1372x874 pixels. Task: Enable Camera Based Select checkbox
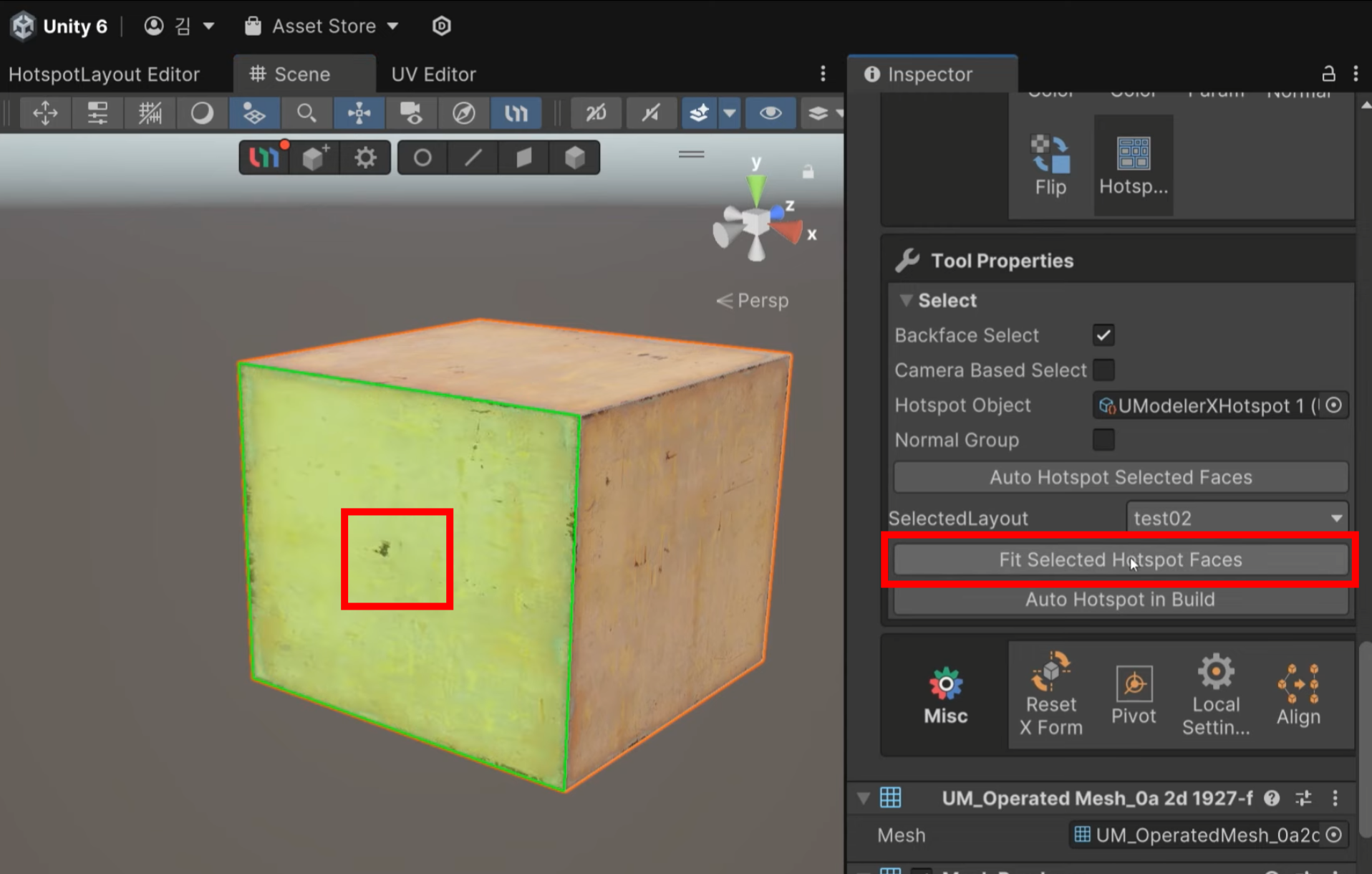[x=1103, y=370]
